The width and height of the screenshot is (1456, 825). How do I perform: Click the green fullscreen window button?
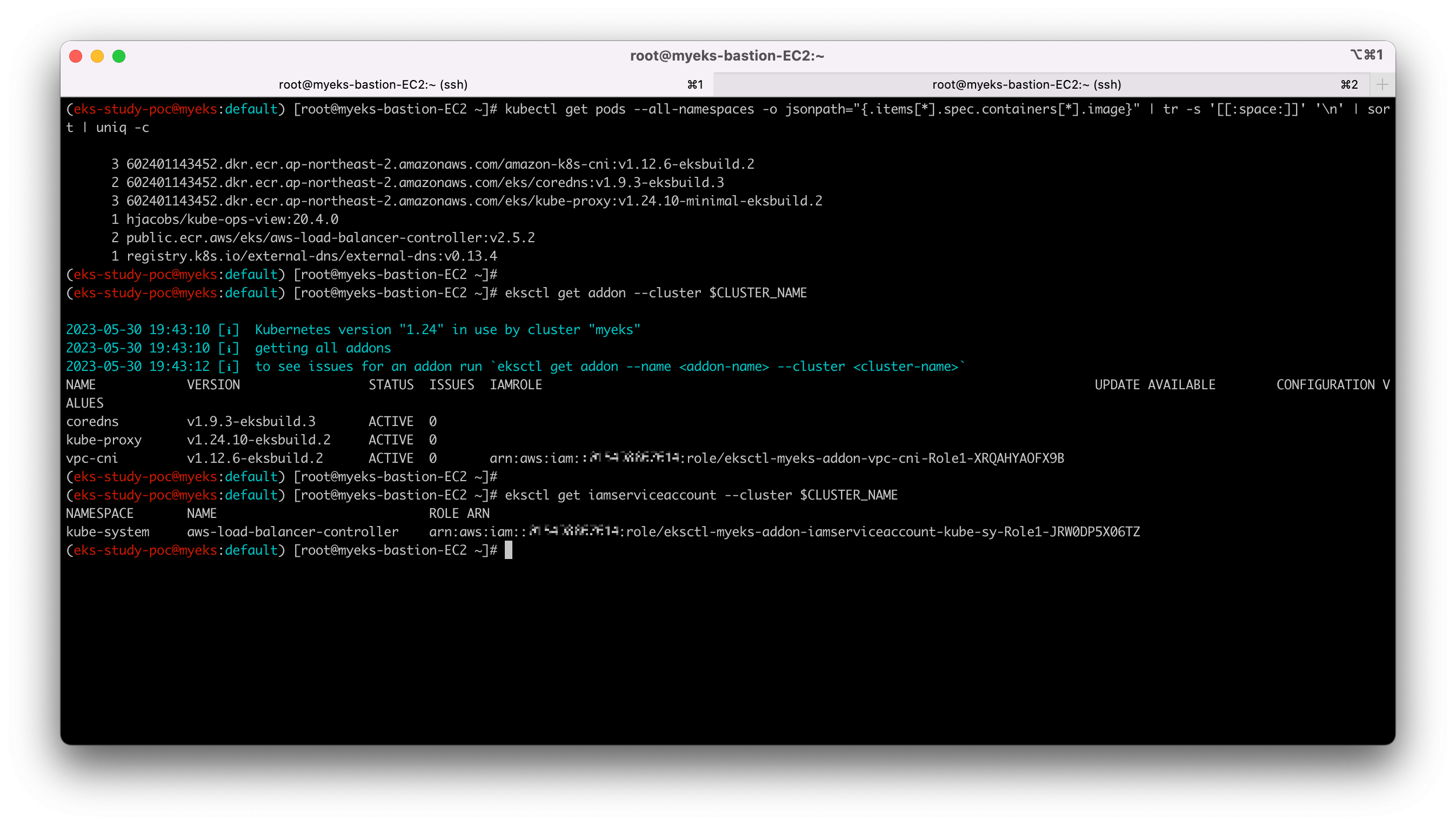[x=119, y=56]
